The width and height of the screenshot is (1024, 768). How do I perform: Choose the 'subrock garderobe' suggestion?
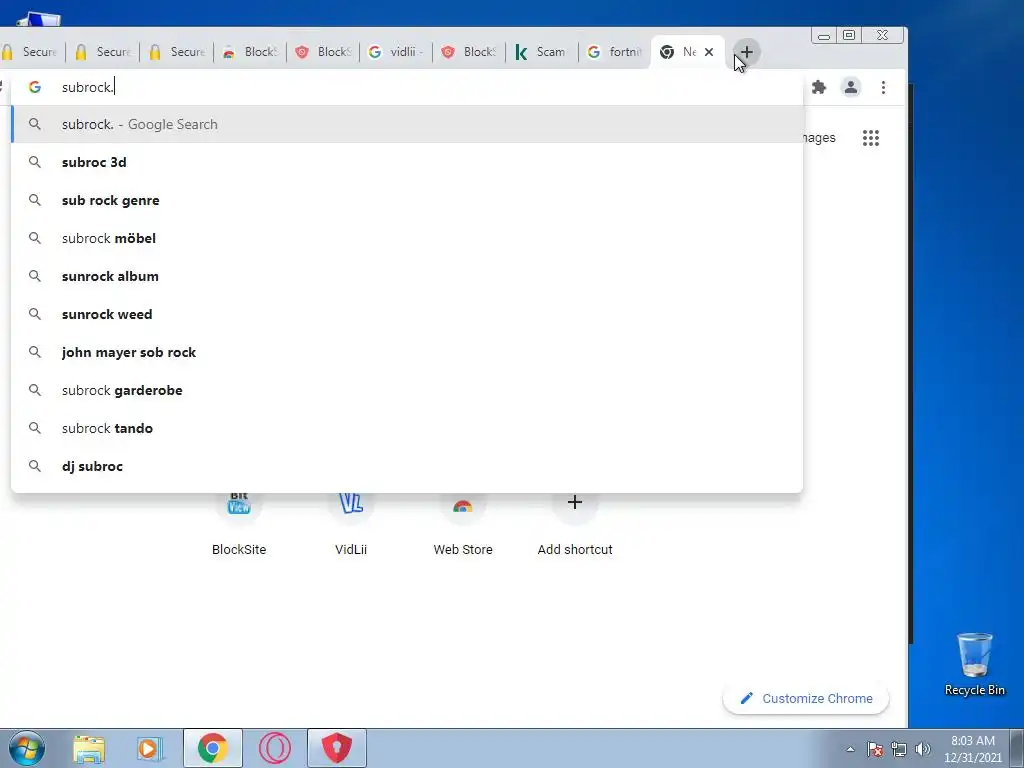click(x=407, y=390)
